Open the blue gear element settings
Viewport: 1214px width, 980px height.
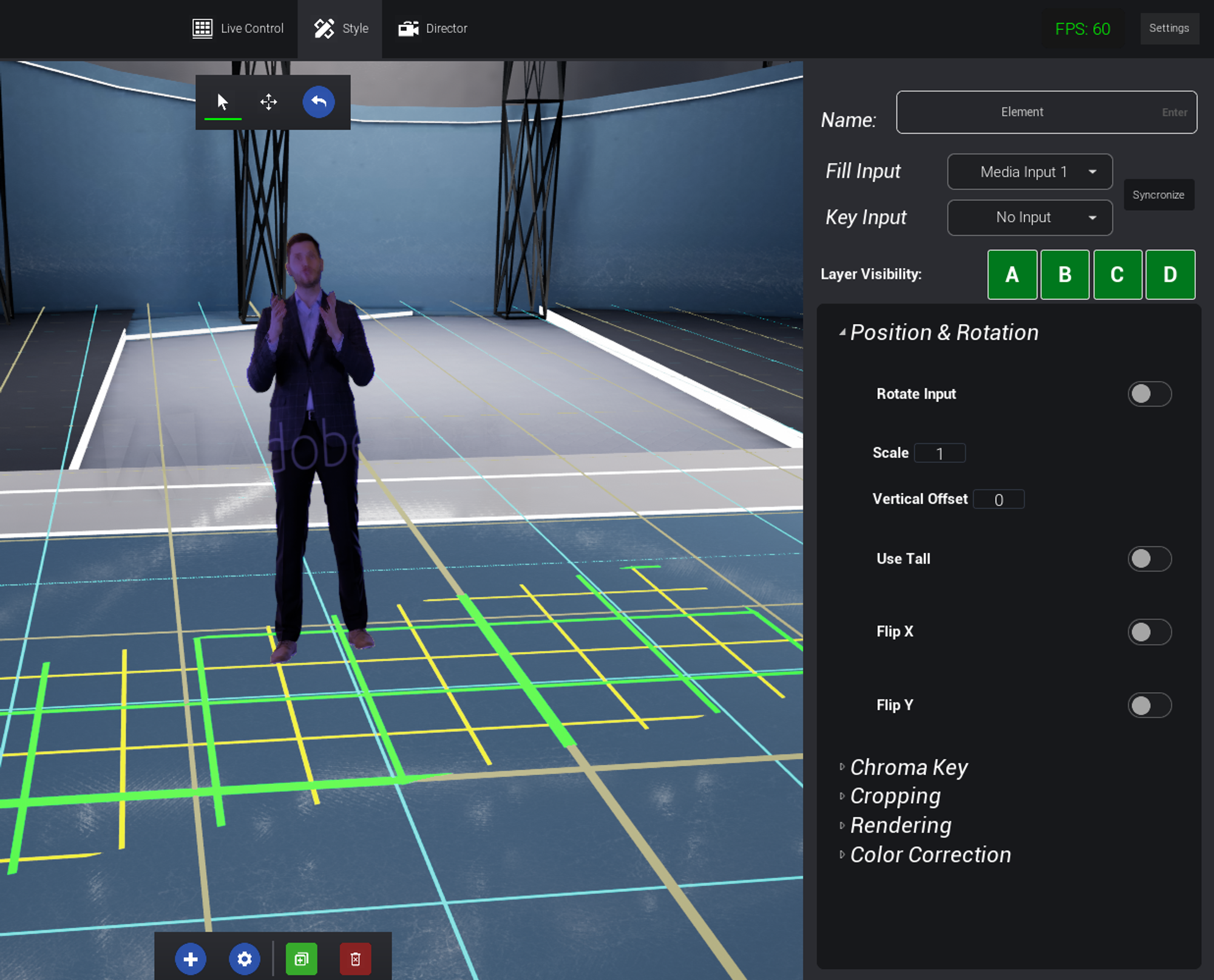[244, 959]
